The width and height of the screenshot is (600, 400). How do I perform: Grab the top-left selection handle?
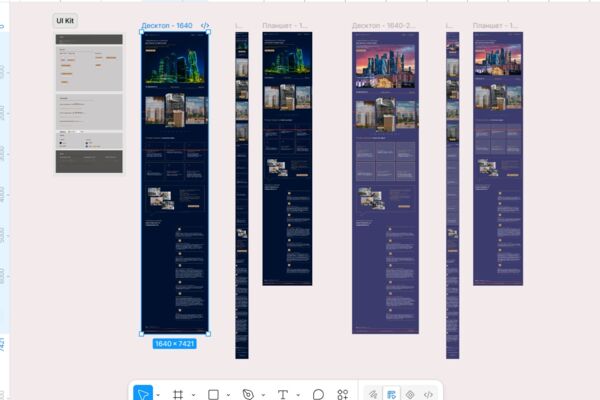(142, 32)
